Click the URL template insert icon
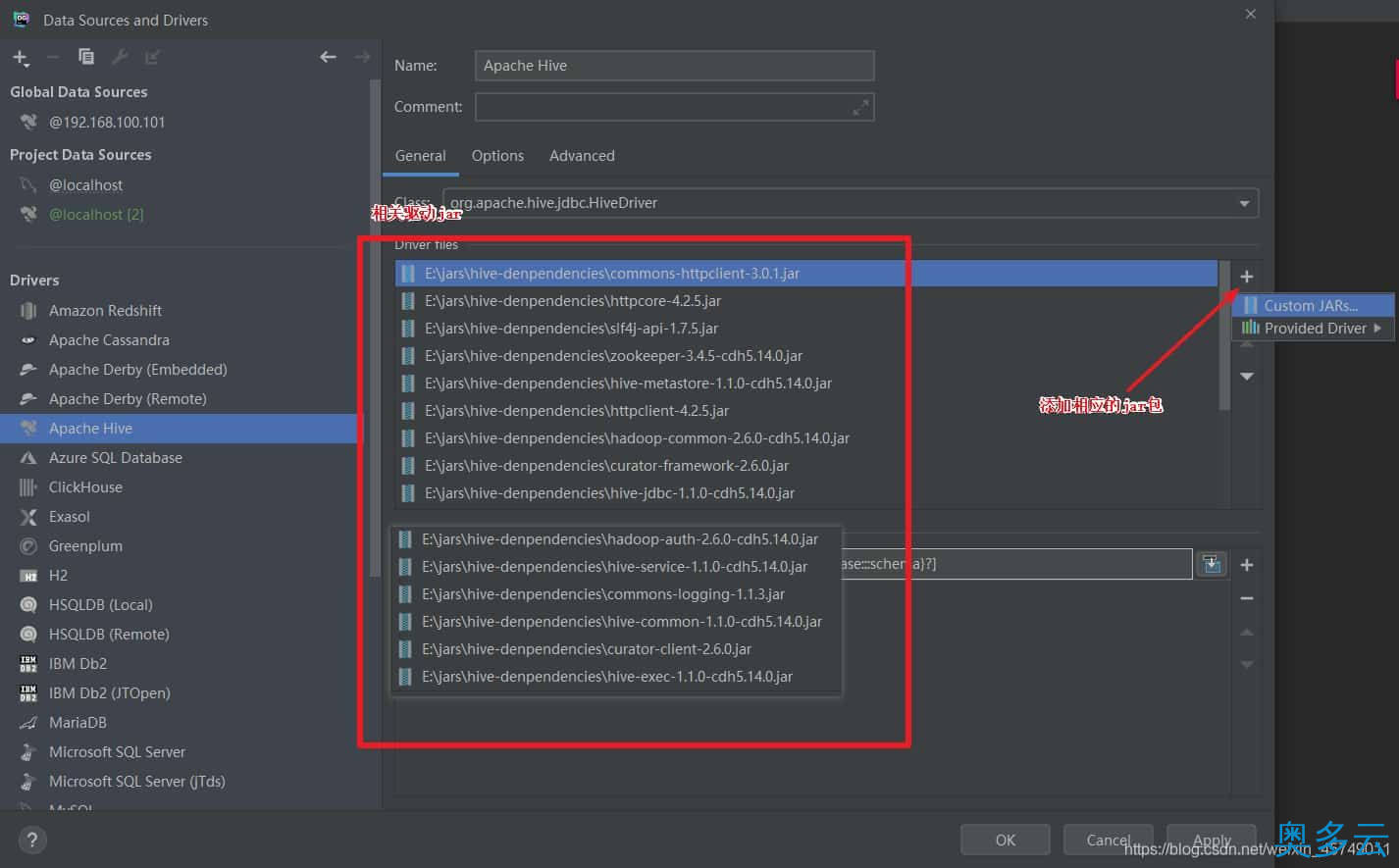1399x868 pixels. tap(1212, 564)
